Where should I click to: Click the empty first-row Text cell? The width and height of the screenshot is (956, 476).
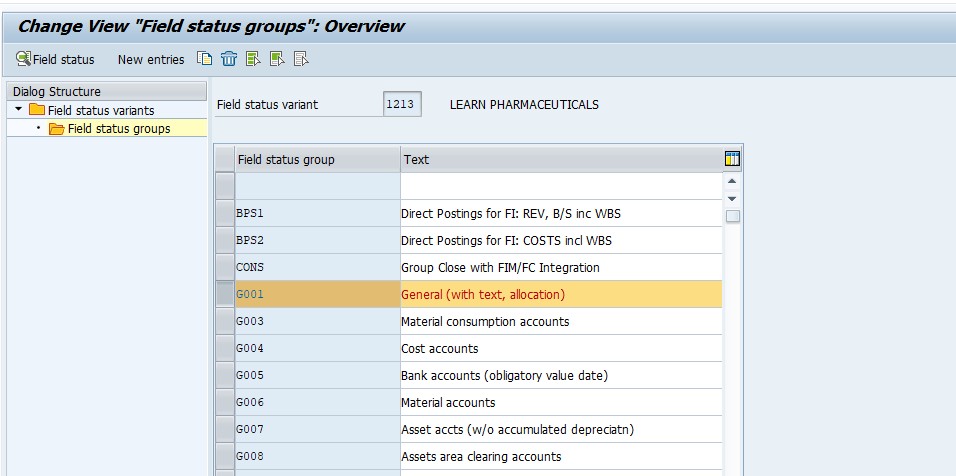click(x=561, y=186)
